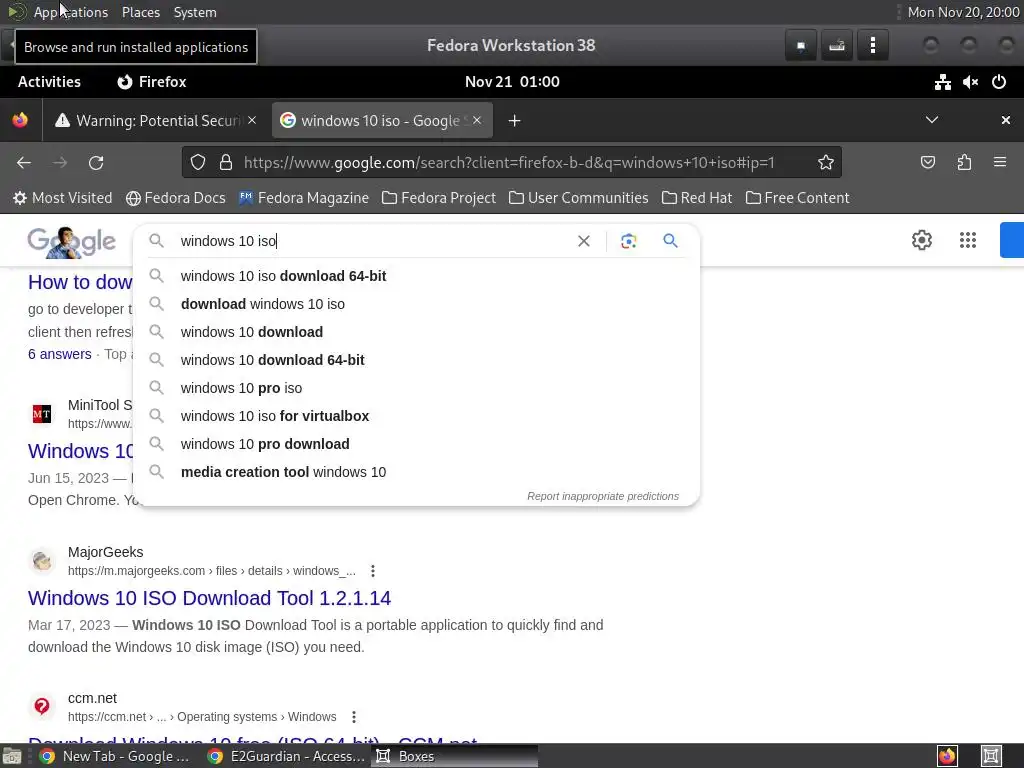
Task: Select suggestion download windows 10 iso
Action: (x=416, y=304)
